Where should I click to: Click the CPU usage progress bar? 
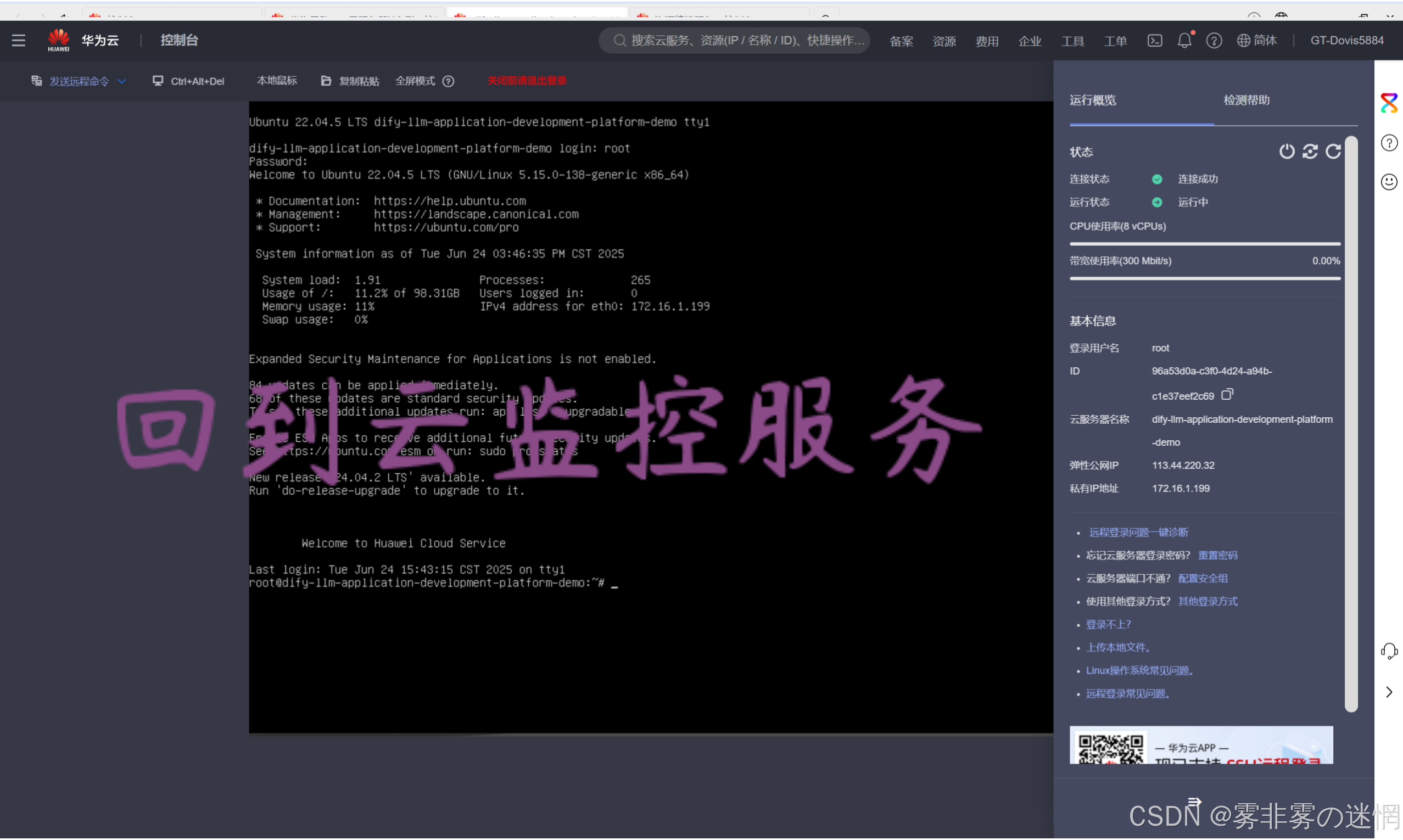[x=1204, y=244]
